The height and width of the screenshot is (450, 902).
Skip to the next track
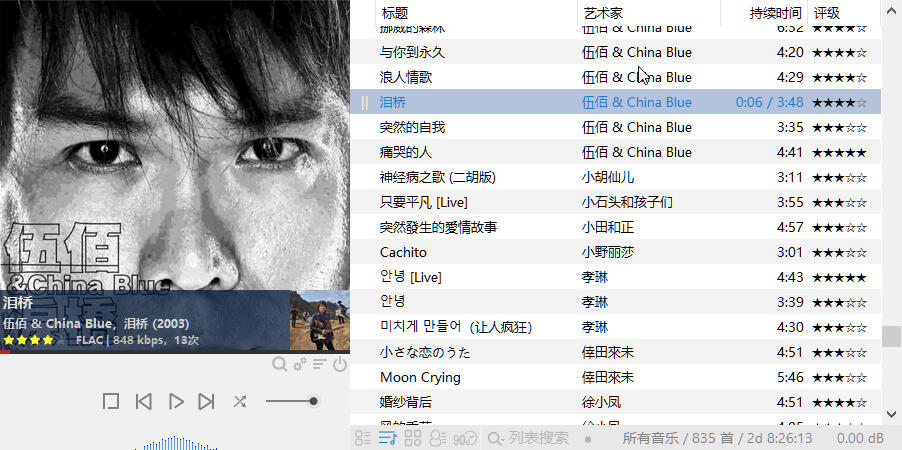point(207,401)
